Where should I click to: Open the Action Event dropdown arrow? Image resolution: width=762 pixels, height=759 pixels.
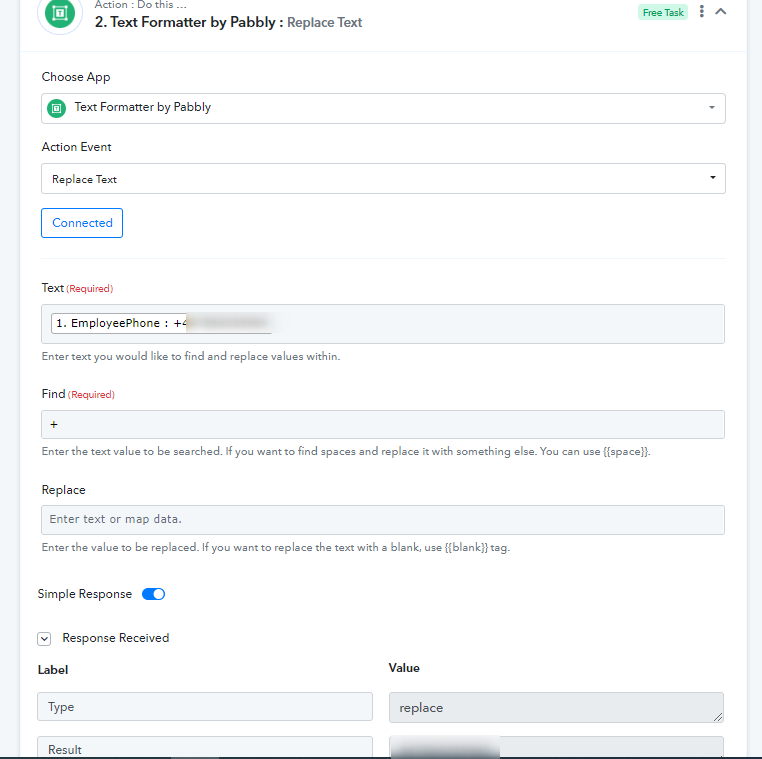pos(712,178)
